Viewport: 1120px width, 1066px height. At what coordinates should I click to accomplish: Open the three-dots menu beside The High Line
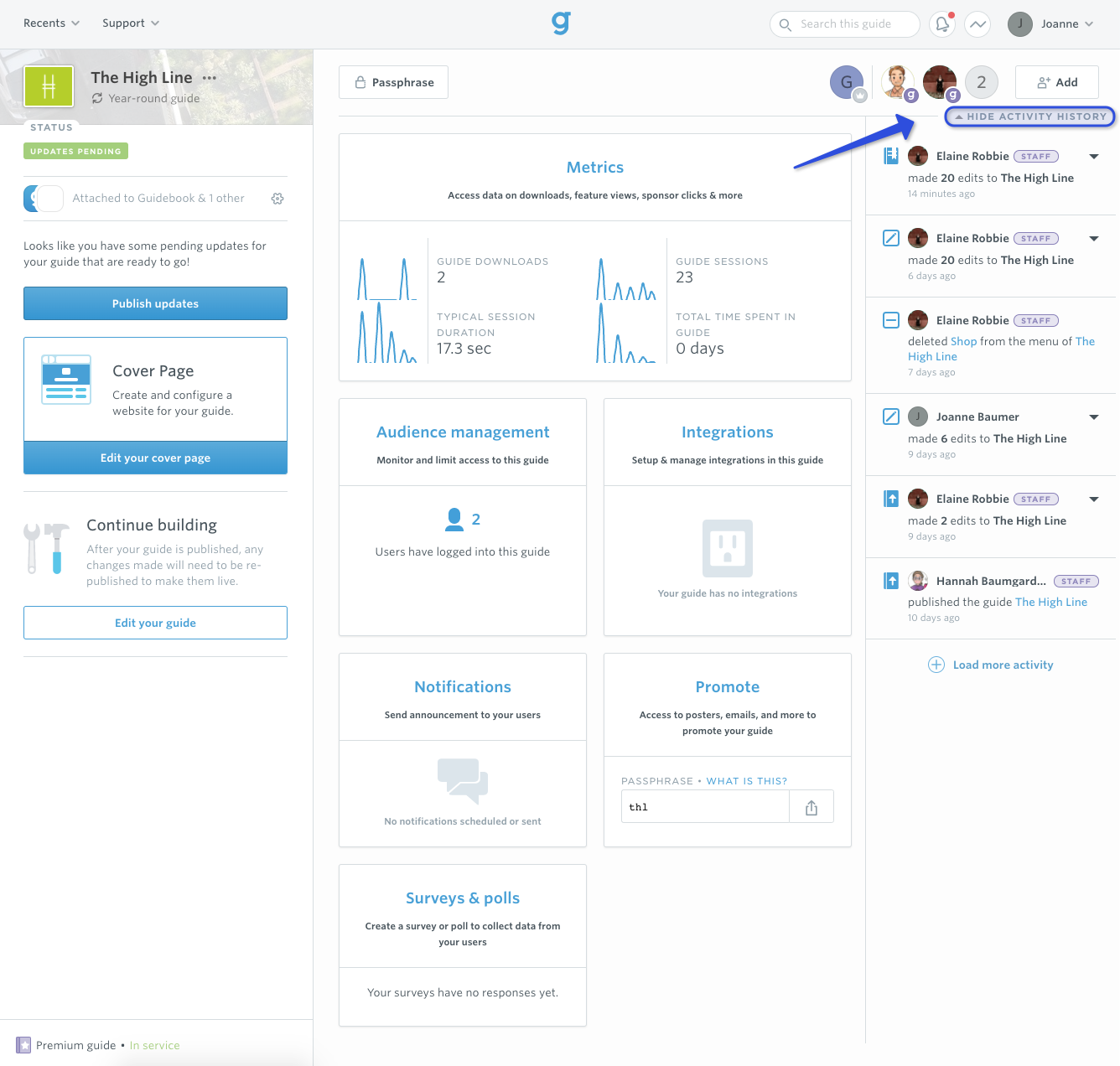click(210, 77)
